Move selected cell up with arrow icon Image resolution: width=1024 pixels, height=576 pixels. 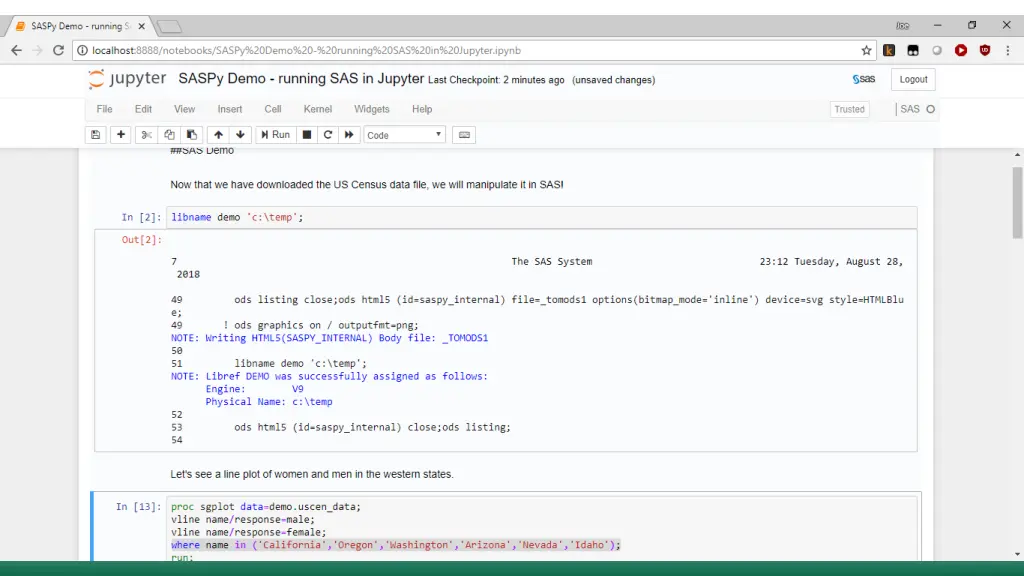coord(218,135)
